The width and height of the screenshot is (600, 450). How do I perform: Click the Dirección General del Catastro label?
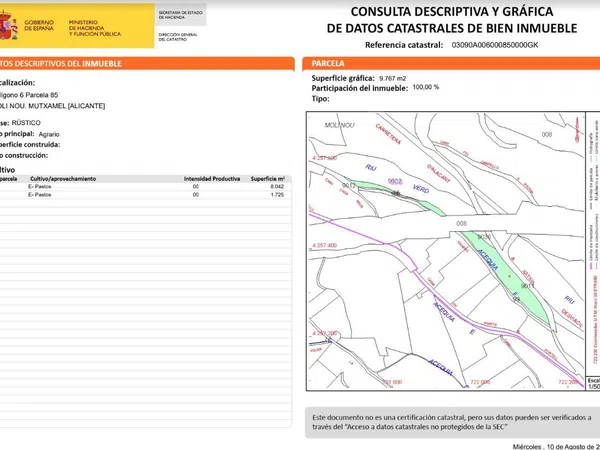click(x=179, y=37)
